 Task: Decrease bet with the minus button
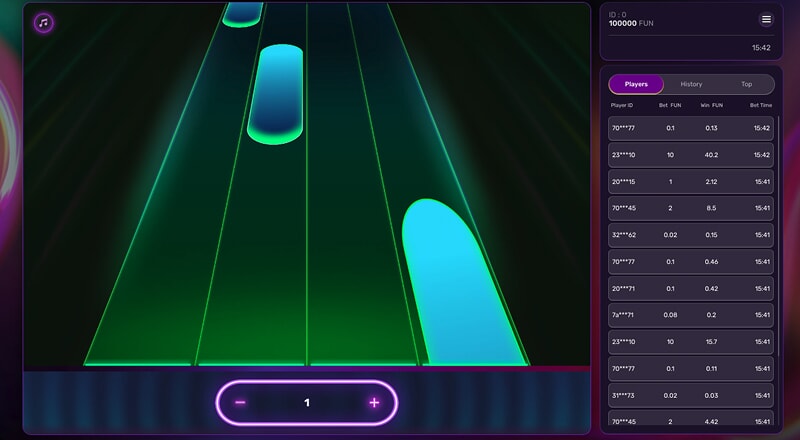(240, 403)
